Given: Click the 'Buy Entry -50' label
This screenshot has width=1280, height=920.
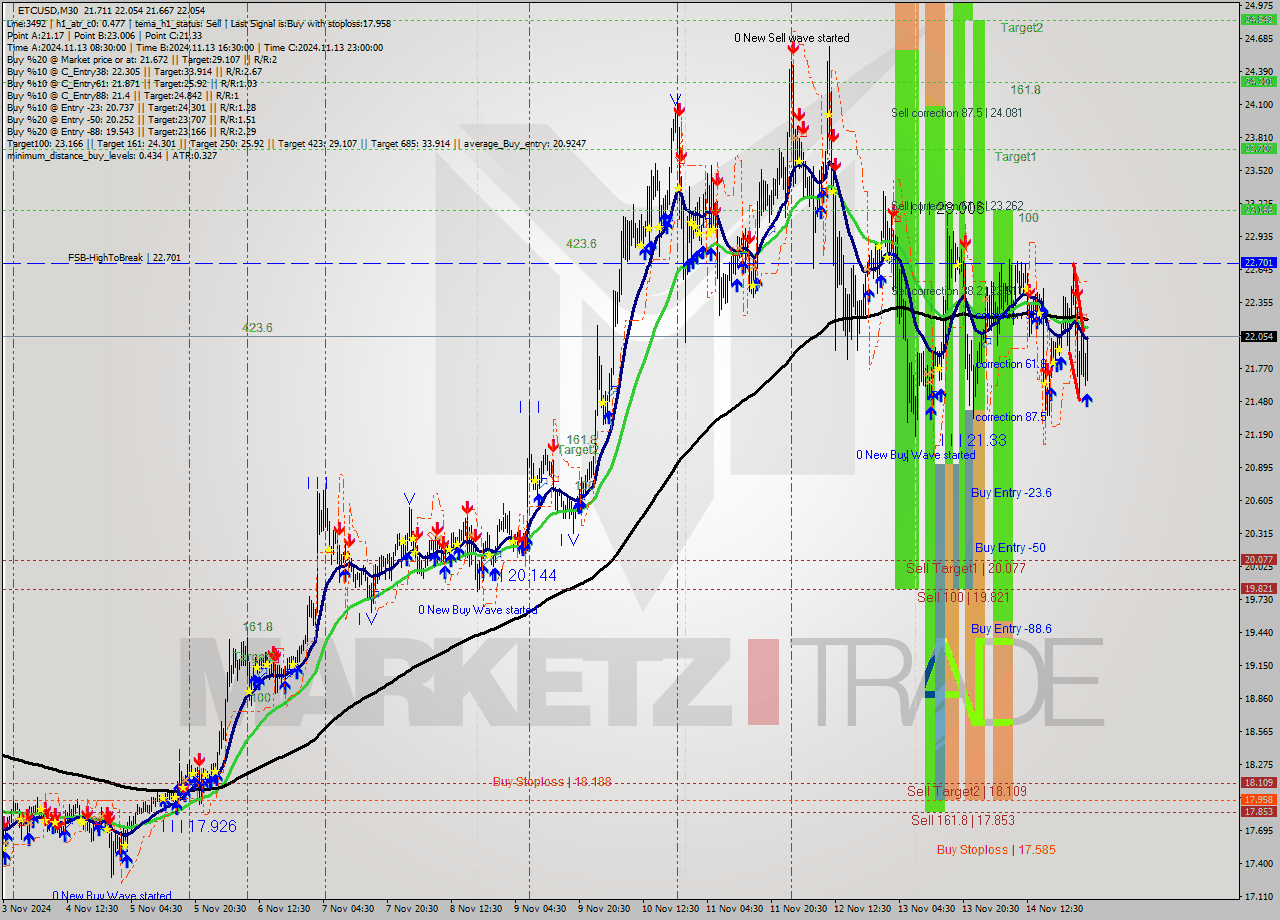Looking at the screenshot, I should tap(1010, 548).
